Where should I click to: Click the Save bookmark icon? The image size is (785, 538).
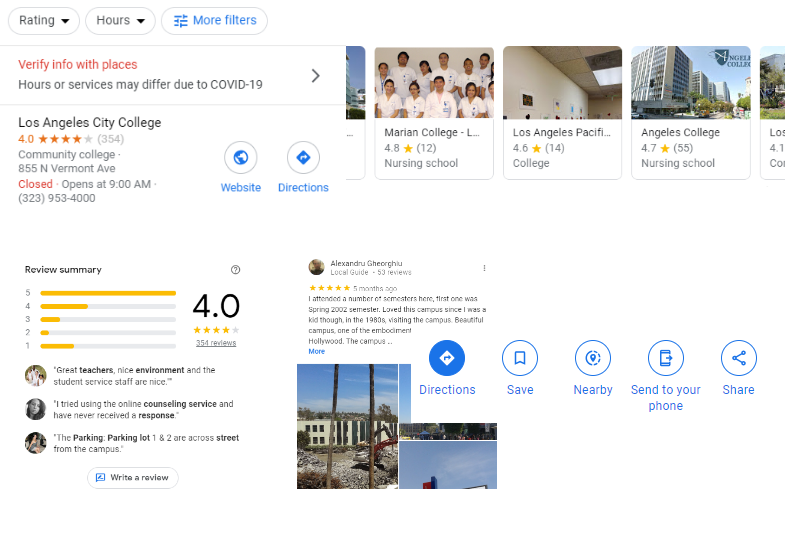point(520,358)
